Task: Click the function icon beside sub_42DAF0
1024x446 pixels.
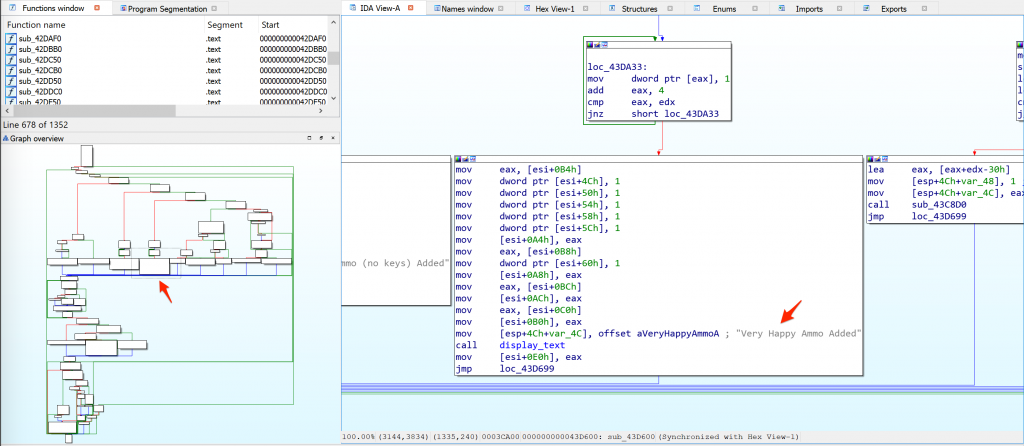Action: click(x=11, y=38)
